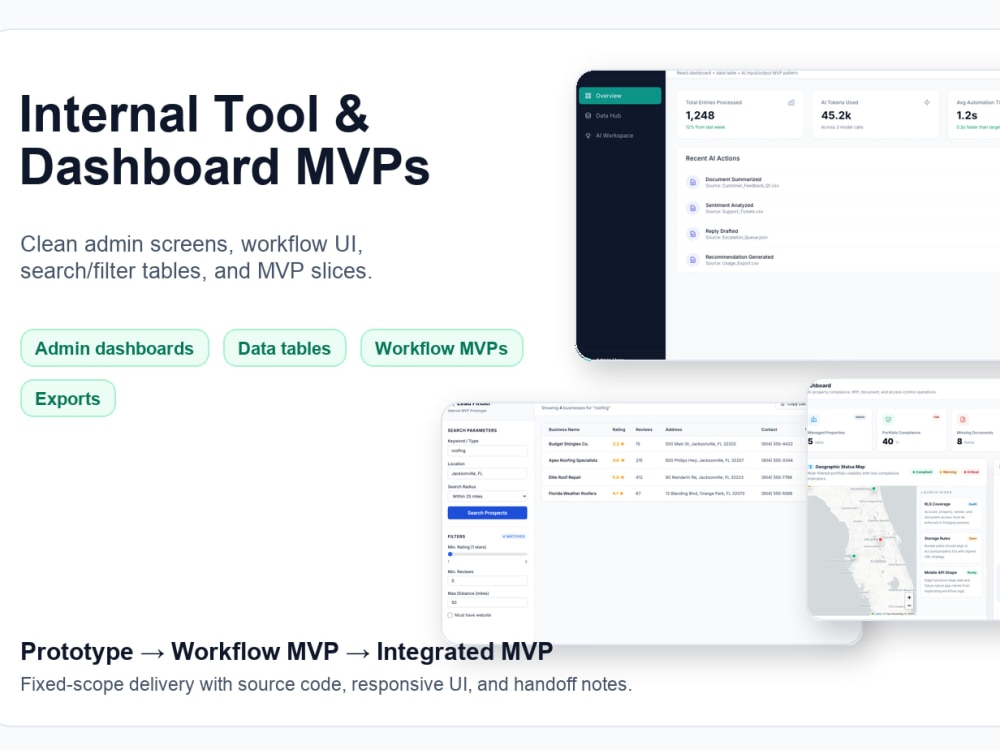Click the Missing Documents file icon
Image resolution: width=1000 pixels, height=750 pixels.
point(962,419)
